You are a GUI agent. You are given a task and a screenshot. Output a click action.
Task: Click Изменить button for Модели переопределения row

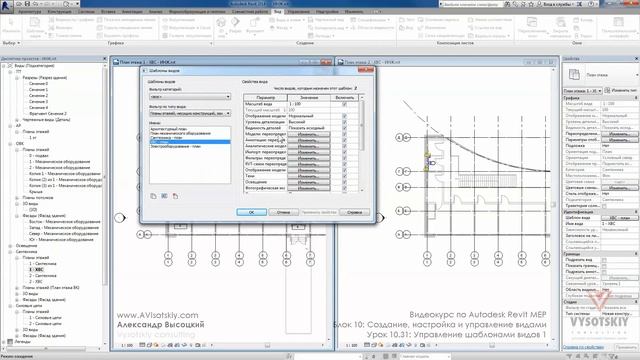(309, 134)
